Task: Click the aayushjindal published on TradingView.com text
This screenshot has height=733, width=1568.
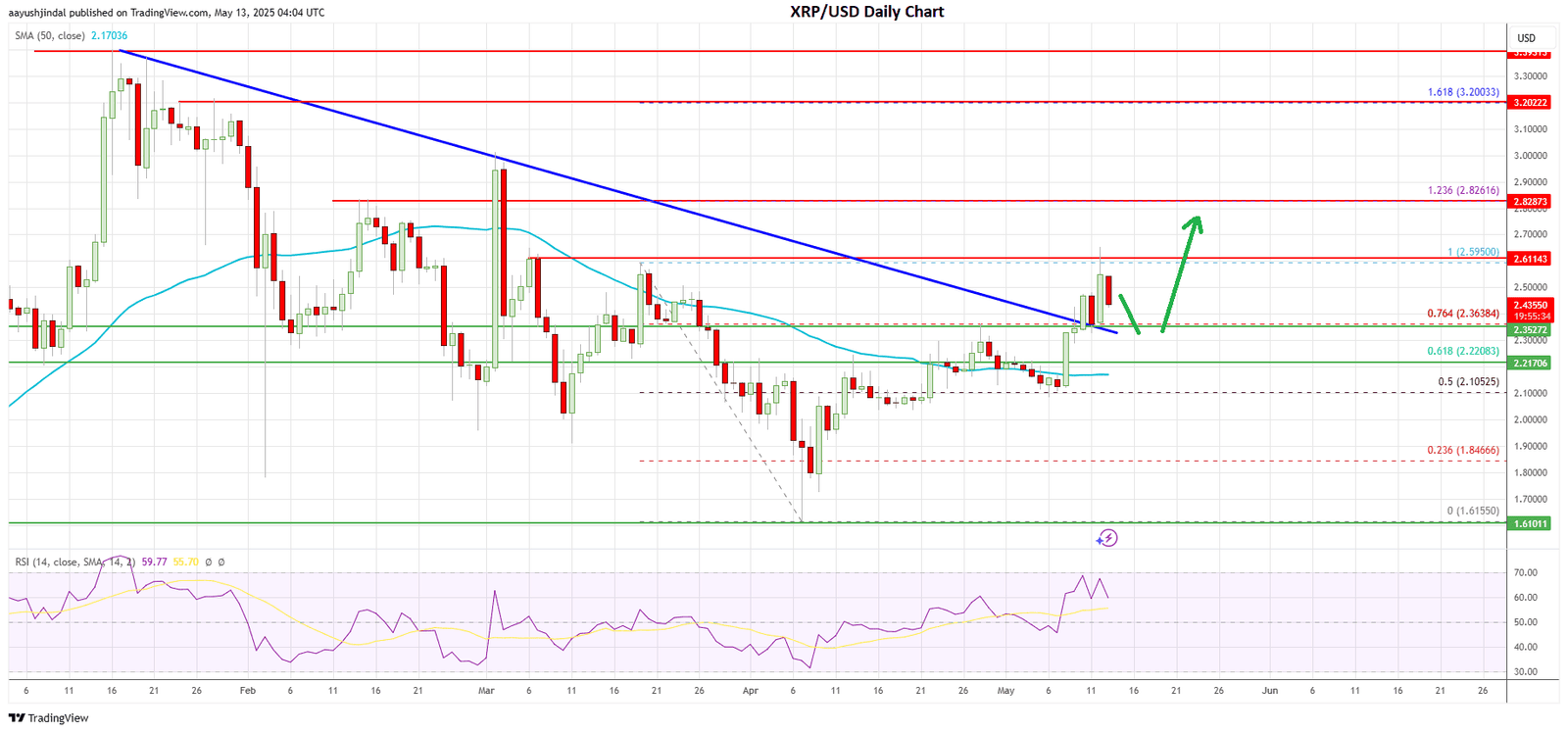Action: coord(167,13)
